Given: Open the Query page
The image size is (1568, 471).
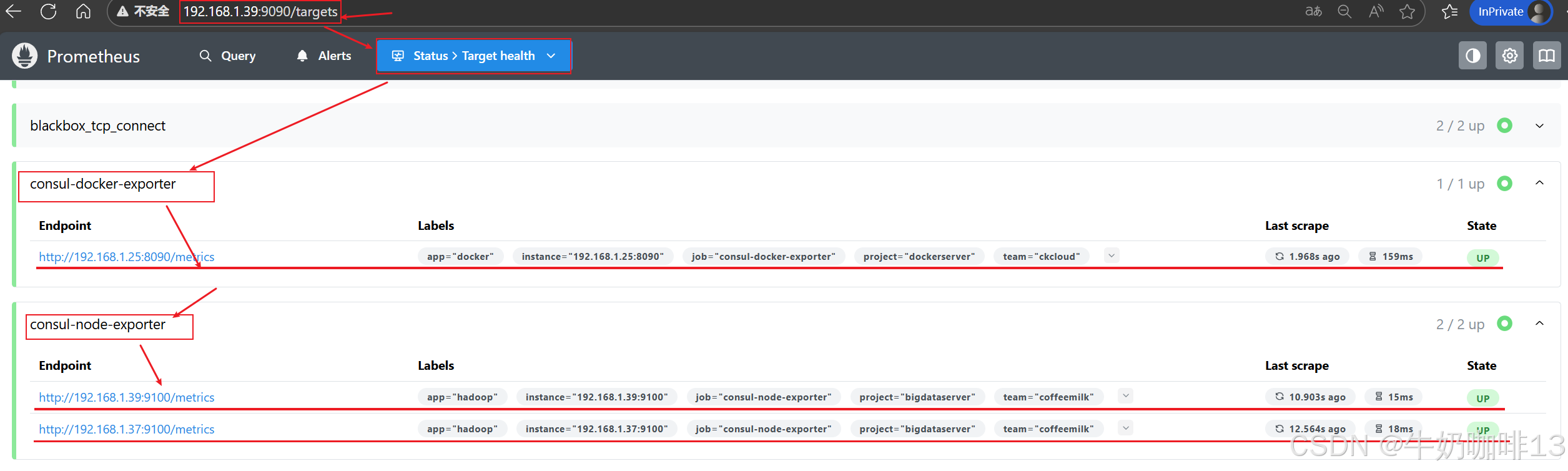Looking at the screenshot, I should (227, 56).
